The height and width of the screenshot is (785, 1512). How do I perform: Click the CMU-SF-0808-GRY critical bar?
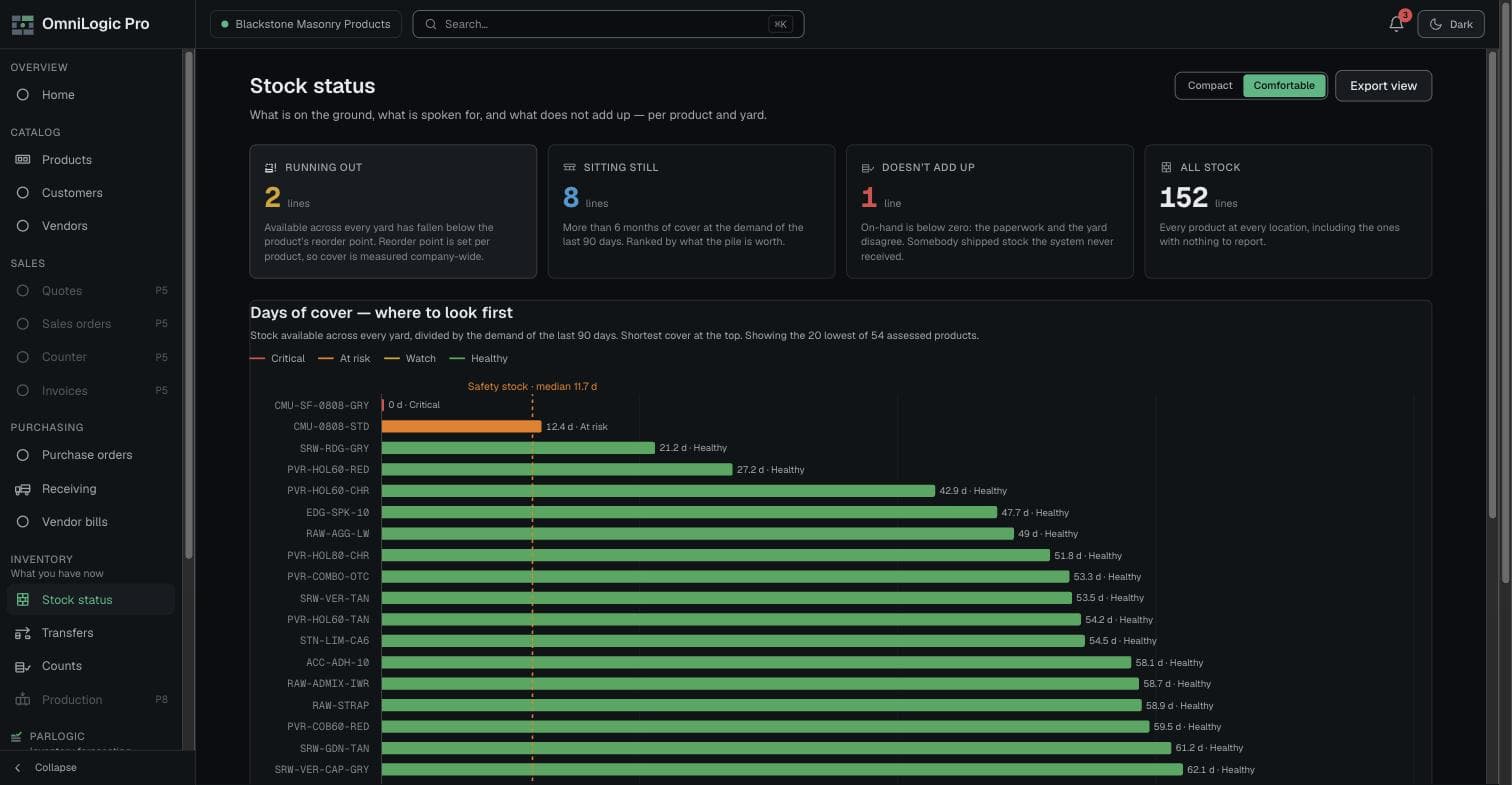383,405
